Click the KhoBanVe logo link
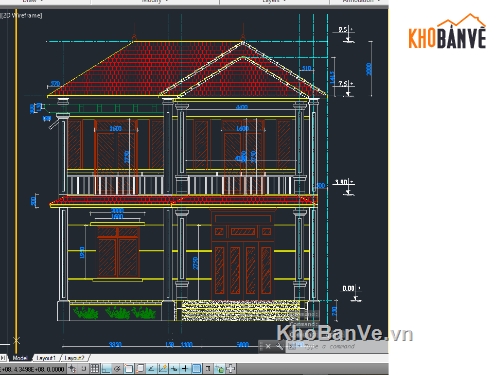The width and height of the screenshot is (500, 375). coord(447,32)
